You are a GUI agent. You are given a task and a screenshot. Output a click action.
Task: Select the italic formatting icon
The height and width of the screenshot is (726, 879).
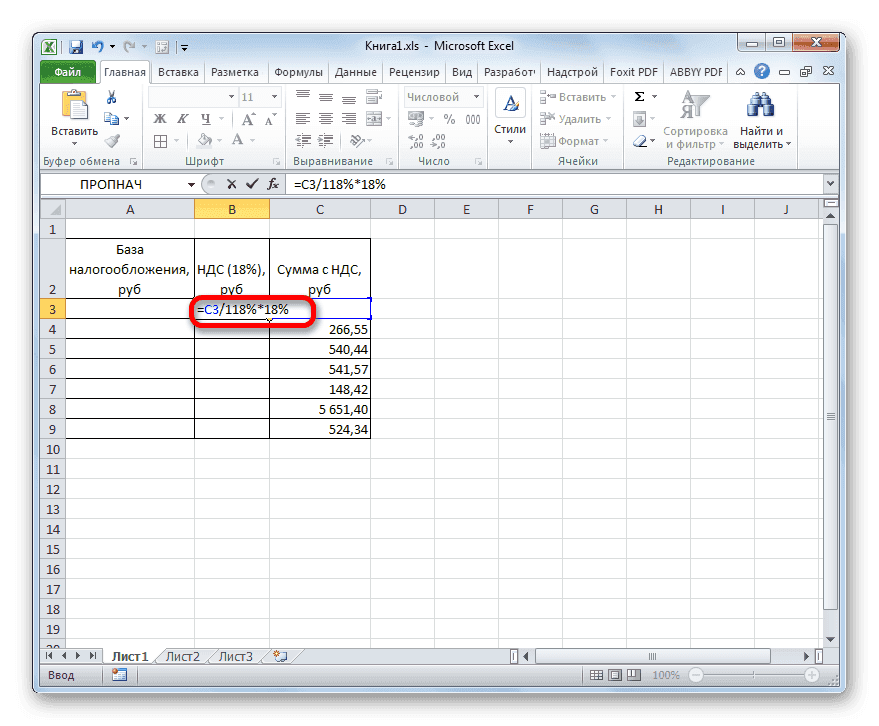pyautogui.click(x=182, y=118)
